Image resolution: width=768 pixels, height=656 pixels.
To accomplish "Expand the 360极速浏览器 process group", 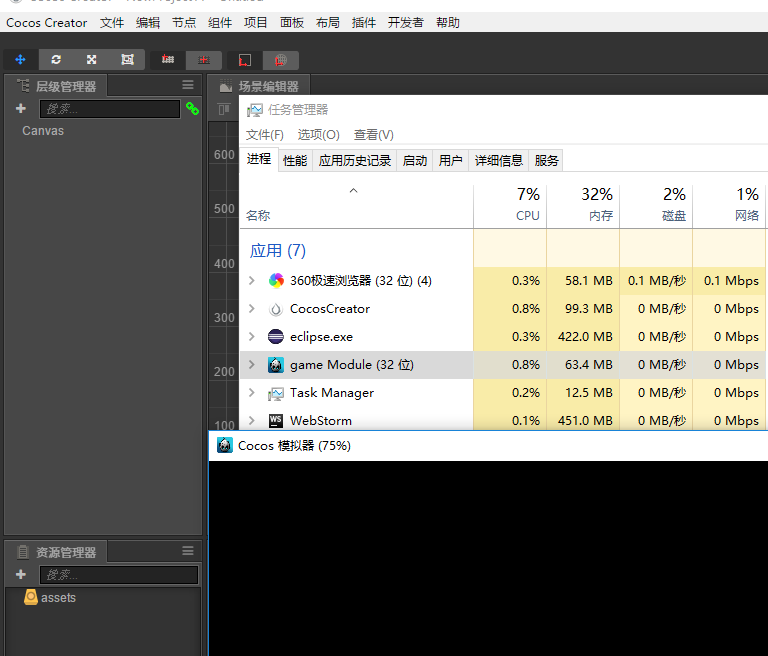I will pos(252,280).
